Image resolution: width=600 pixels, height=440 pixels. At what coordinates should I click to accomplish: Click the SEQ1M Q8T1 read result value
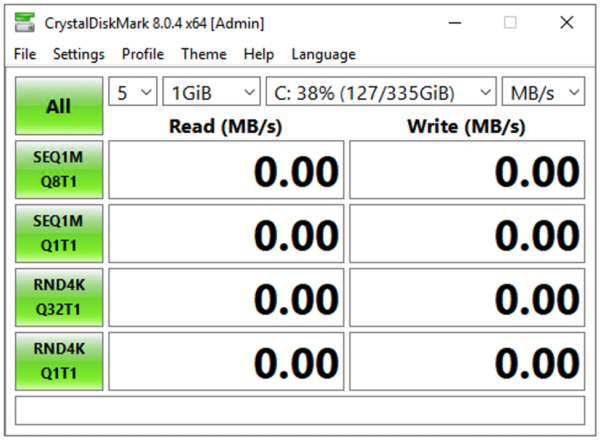(226, 170)
